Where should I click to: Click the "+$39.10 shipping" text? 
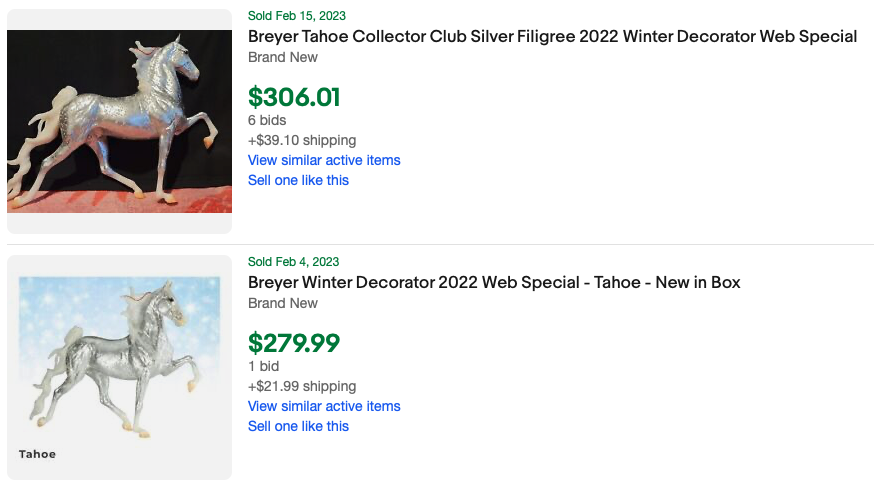point(302,140)
